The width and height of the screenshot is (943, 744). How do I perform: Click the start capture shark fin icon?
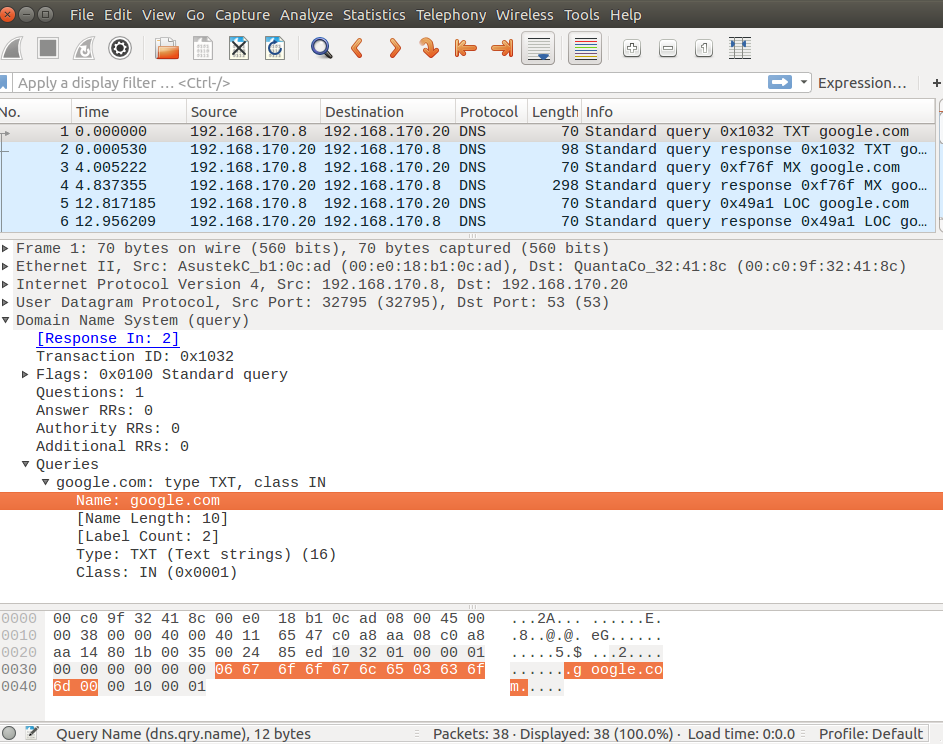[x=14, y=48]
